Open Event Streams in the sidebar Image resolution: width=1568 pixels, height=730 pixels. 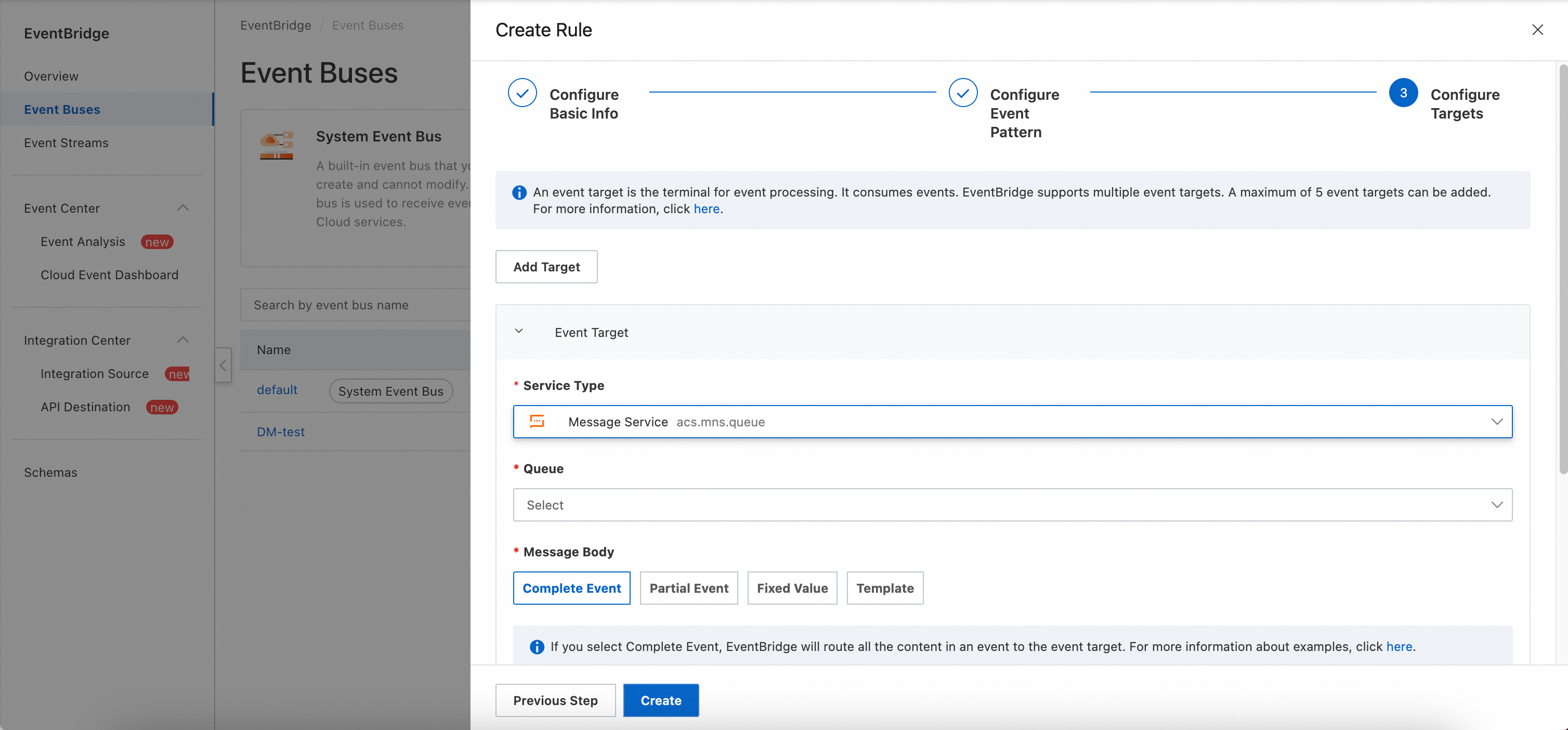coord(66,142)
